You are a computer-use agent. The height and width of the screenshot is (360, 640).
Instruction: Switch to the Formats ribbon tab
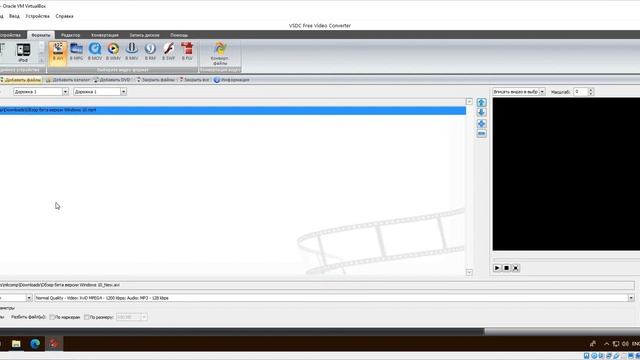[41, 35]
